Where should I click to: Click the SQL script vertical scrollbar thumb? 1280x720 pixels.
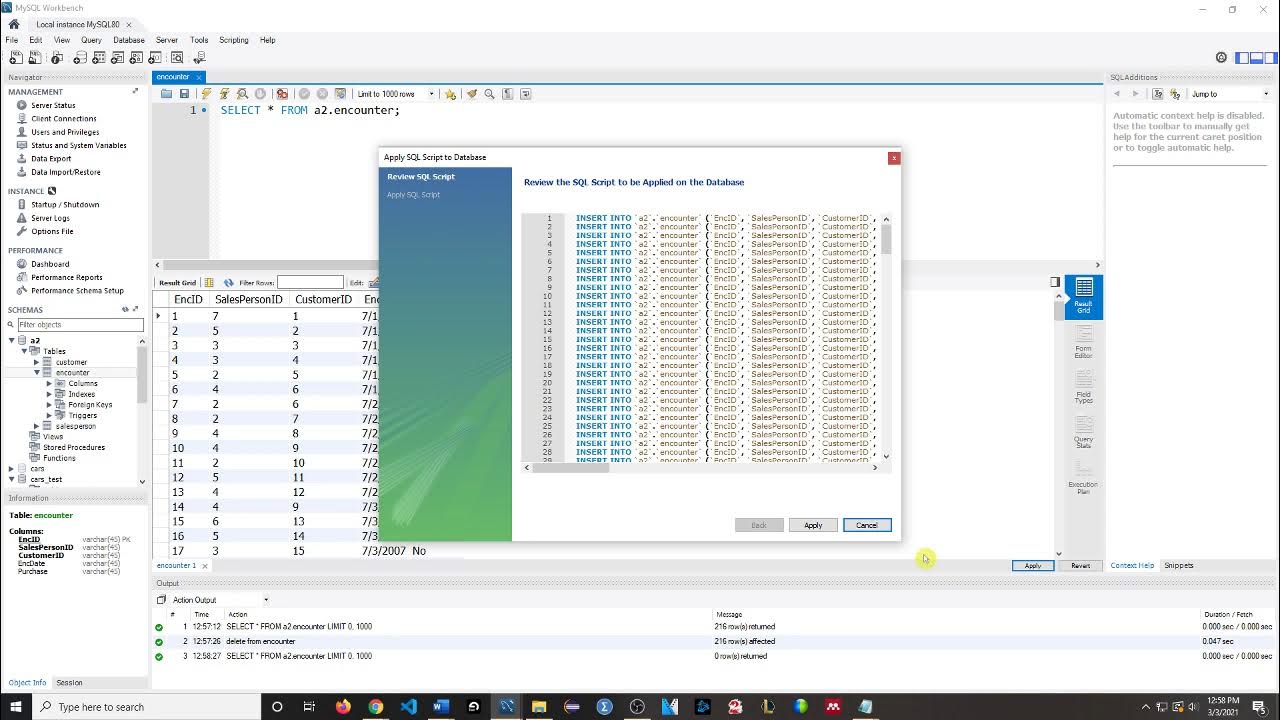tap(886, 239)
